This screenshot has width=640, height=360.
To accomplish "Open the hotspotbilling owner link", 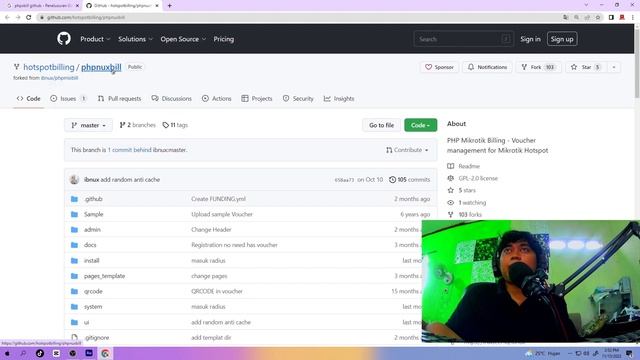I will [x=49, y=67].
